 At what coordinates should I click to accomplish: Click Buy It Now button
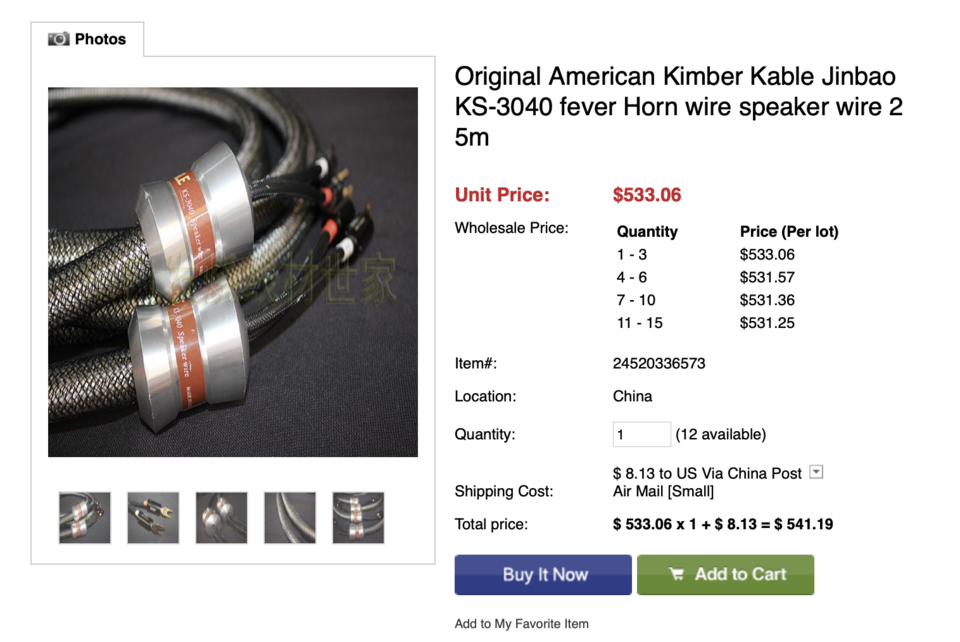pyautogui.click(x=543, y=575)
